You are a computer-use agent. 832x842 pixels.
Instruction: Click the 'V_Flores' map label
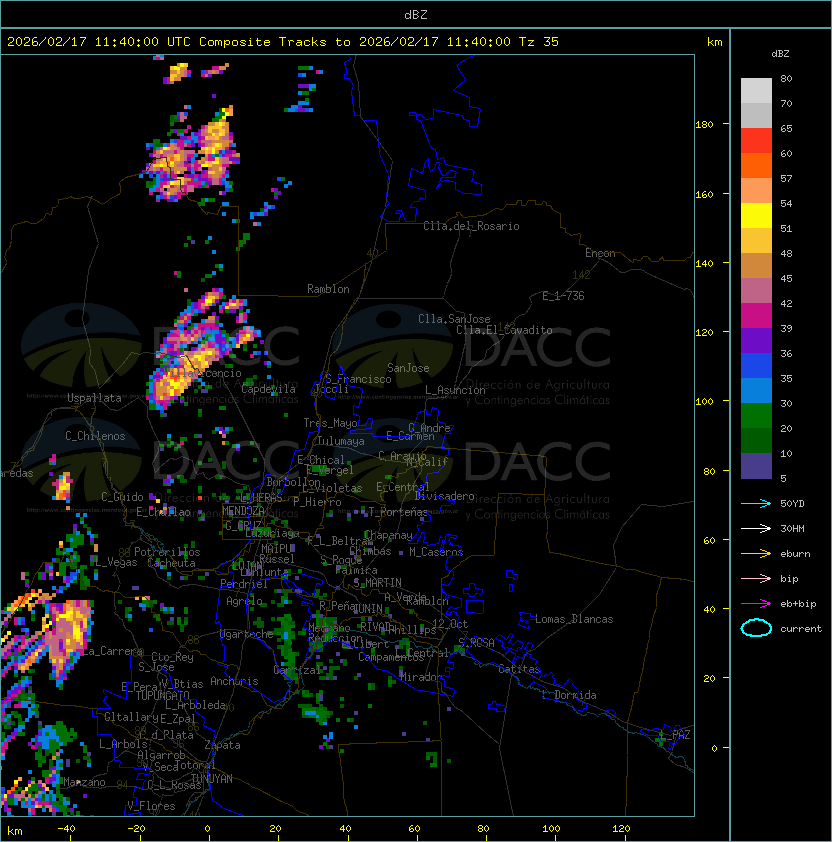151,806
